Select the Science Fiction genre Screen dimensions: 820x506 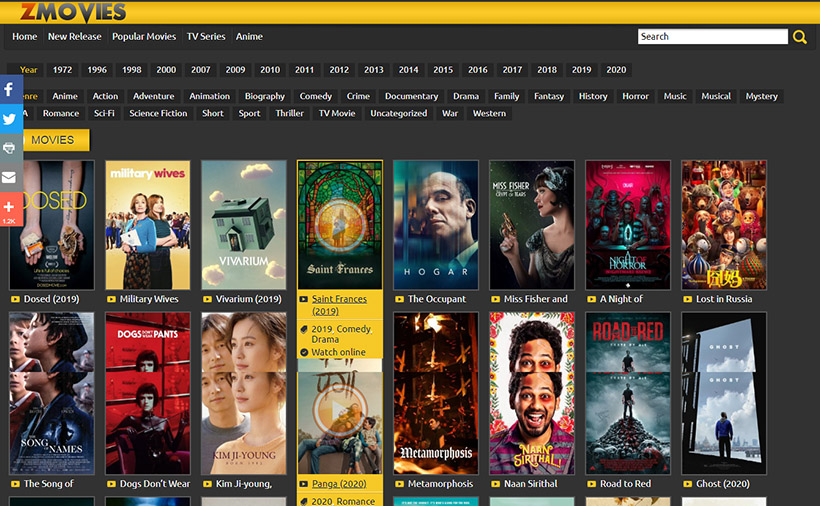tap(158, 113)
